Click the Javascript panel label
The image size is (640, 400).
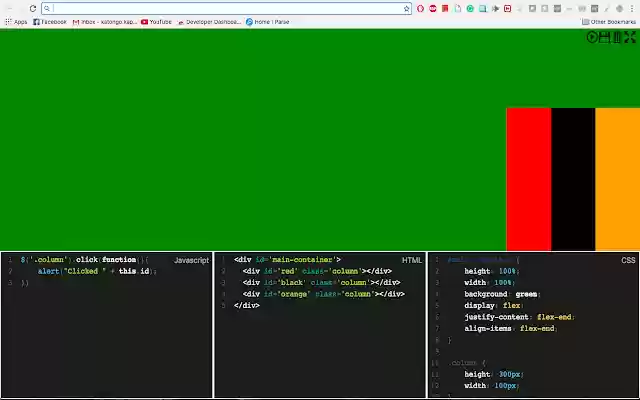point(191,260)
